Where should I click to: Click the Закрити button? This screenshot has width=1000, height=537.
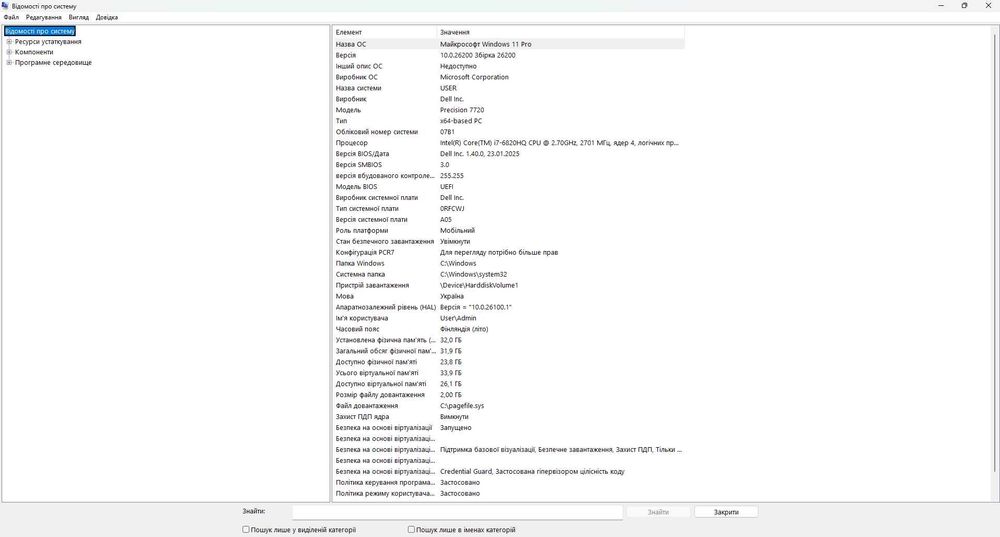726,512
